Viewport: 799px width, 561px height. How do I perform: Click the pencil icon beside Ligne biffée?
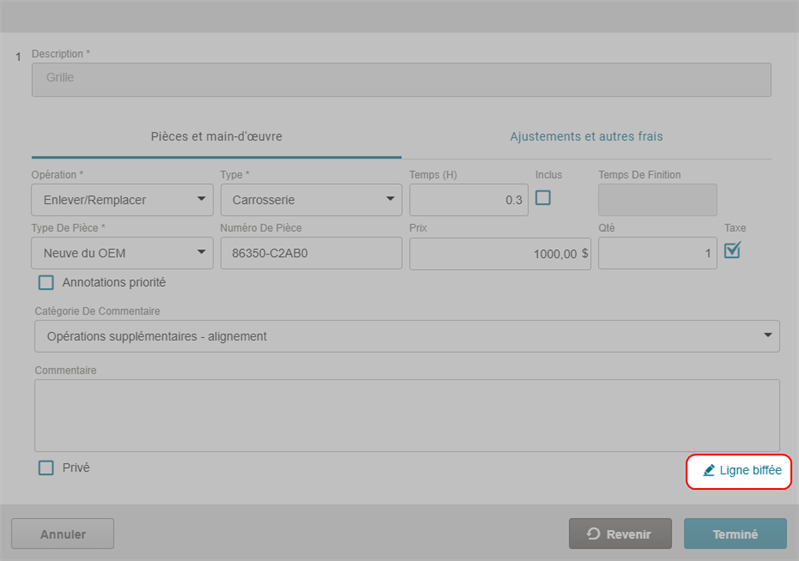coord(709,470)
